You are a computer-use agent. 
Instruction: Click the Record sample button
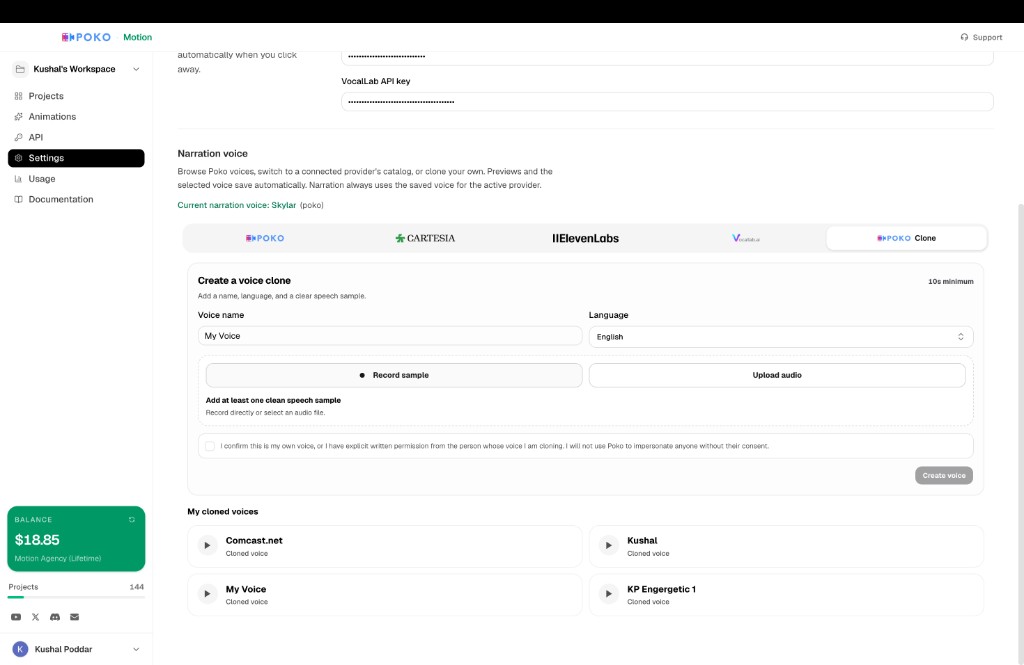(x=394, y=376)
